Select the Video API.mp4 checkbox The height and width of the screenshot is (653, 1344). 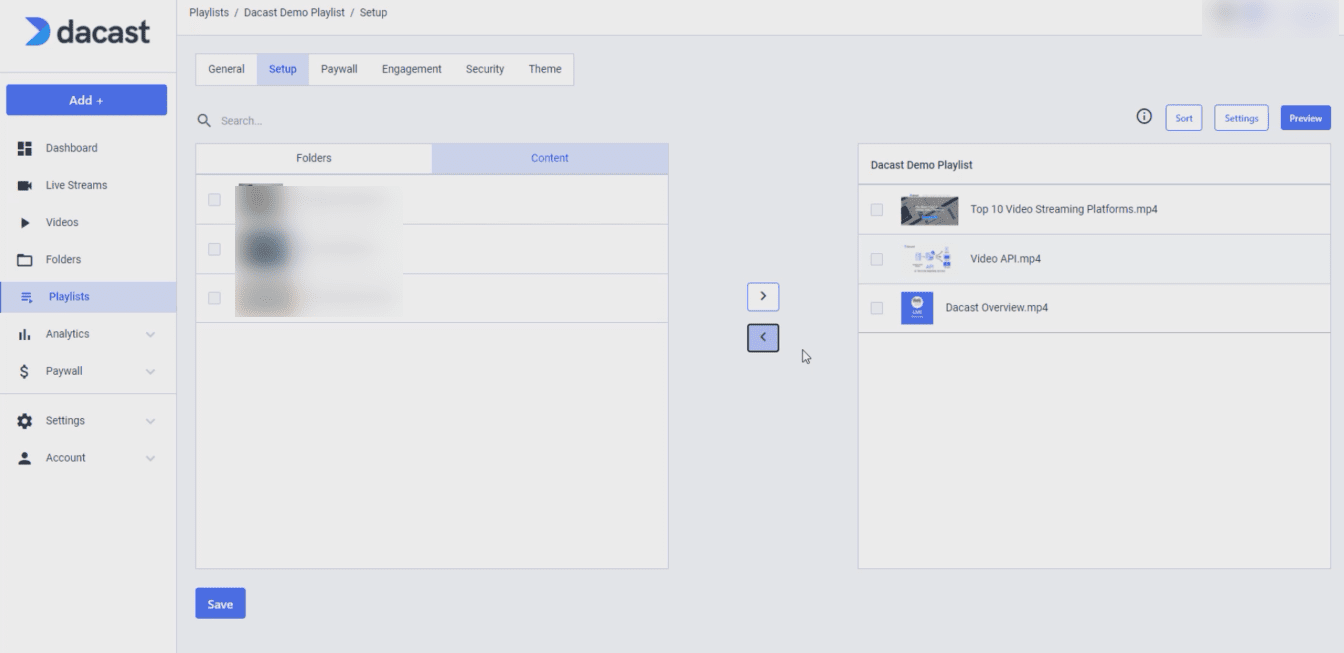click(x=877, y=259)
